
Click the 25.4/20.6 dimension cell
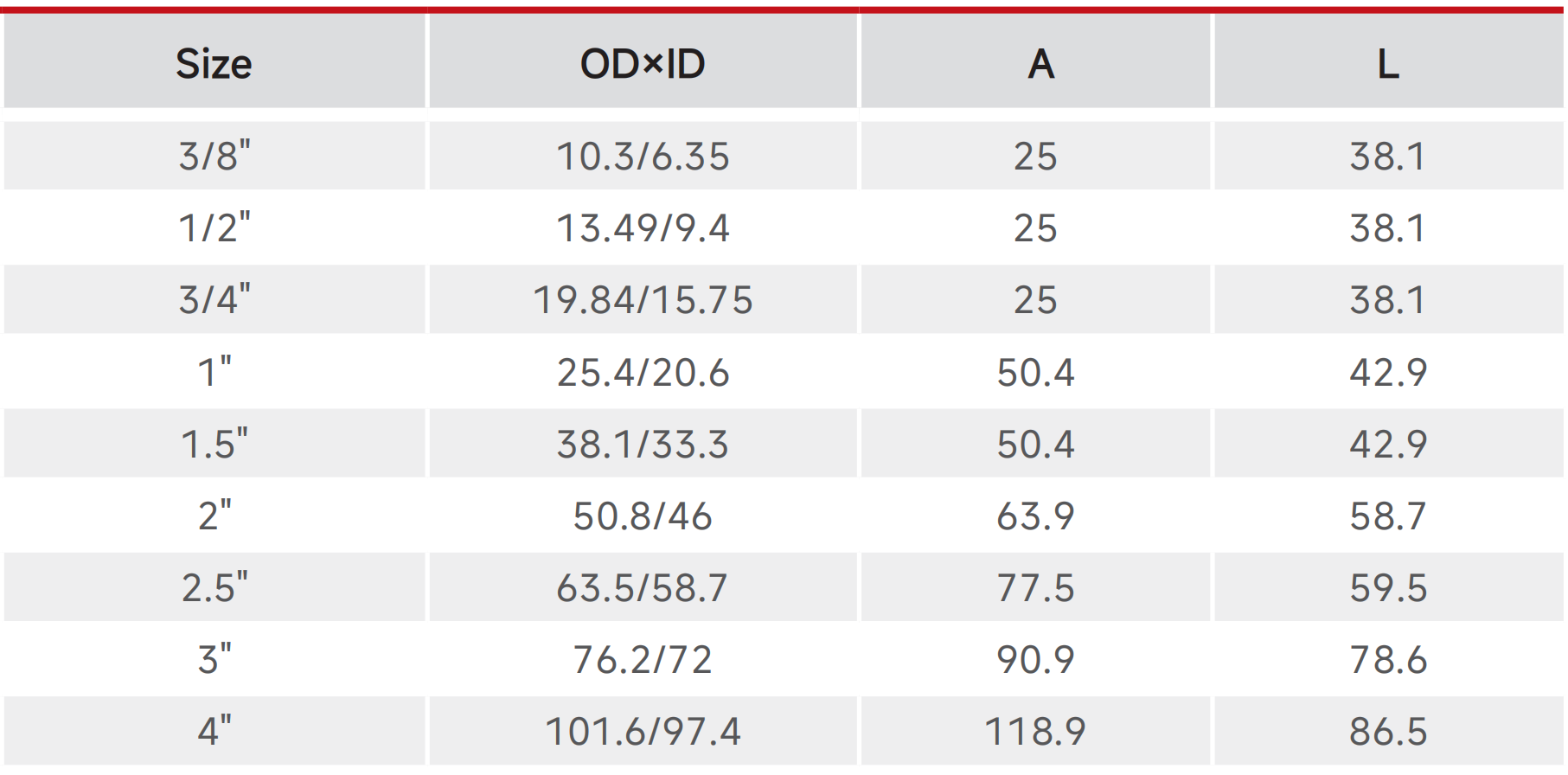click(x=643, y=372)
